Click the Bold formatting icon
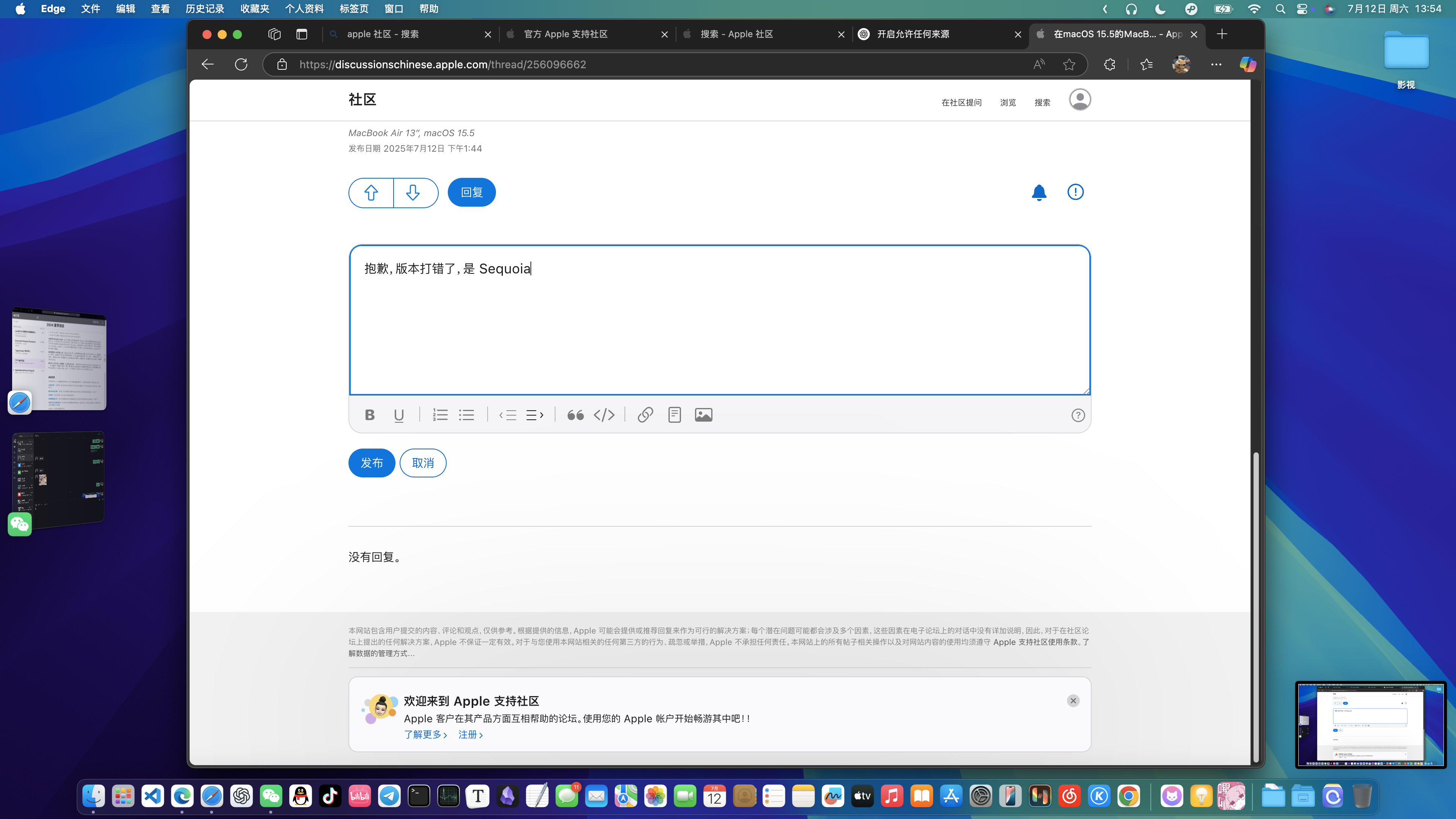The width and height of the screenshot is (1456, 819). click(x=370, y=415)
